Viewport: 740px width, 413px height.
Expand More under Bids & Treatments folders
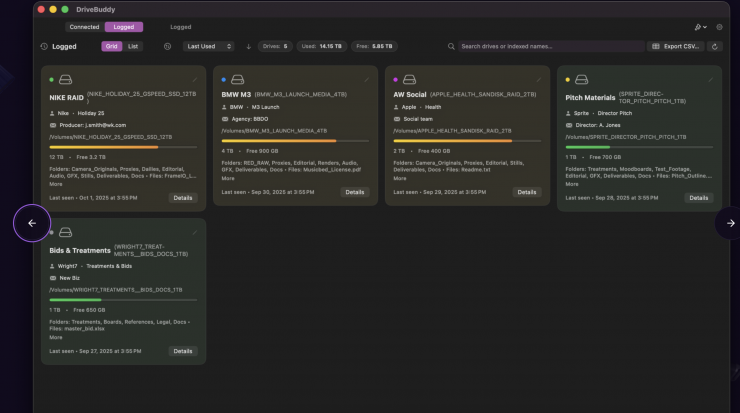coord(56,337)
